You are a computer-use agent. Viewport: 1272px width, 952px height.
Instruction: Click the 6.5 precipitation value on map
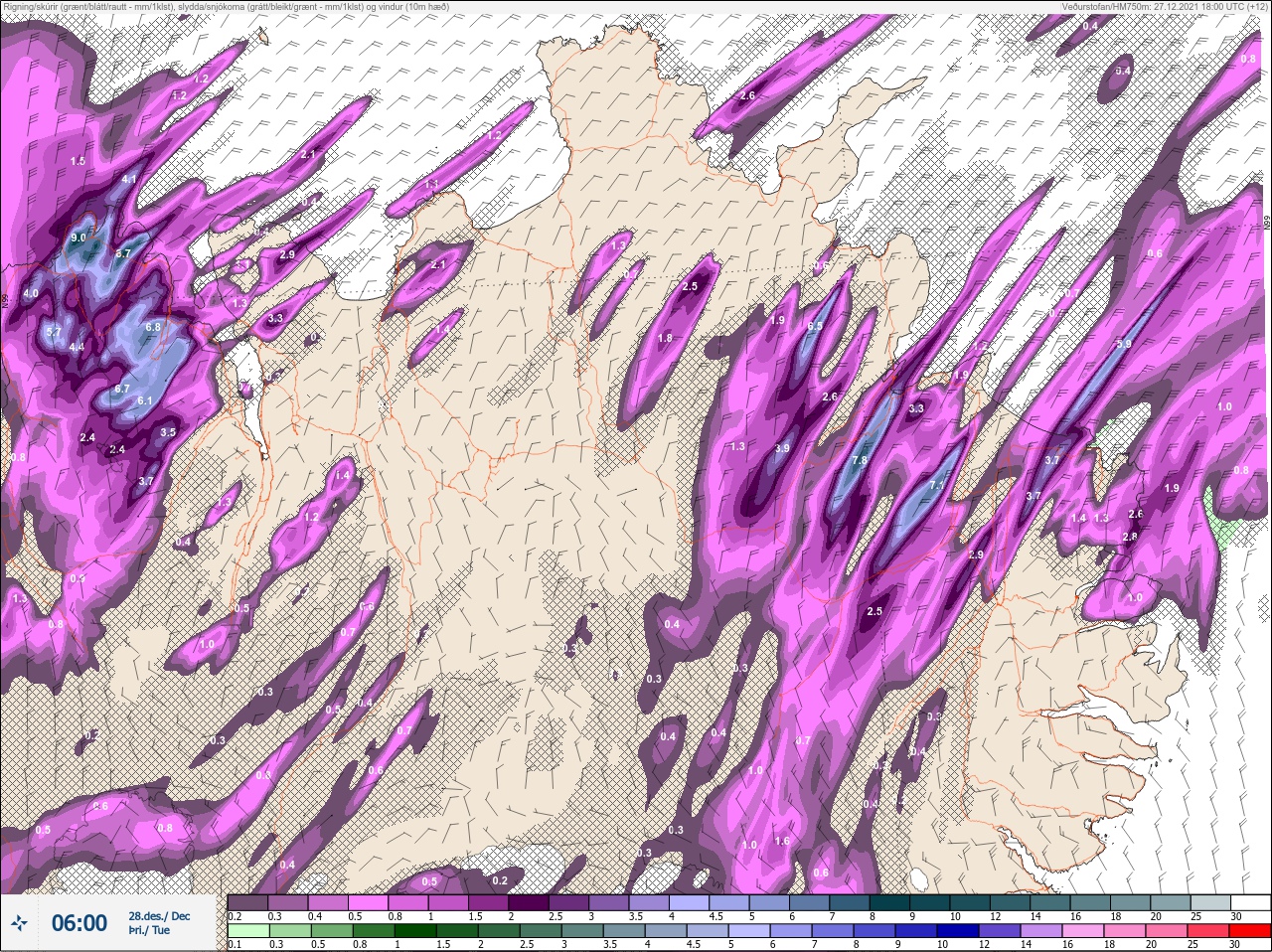coord(815,326)
